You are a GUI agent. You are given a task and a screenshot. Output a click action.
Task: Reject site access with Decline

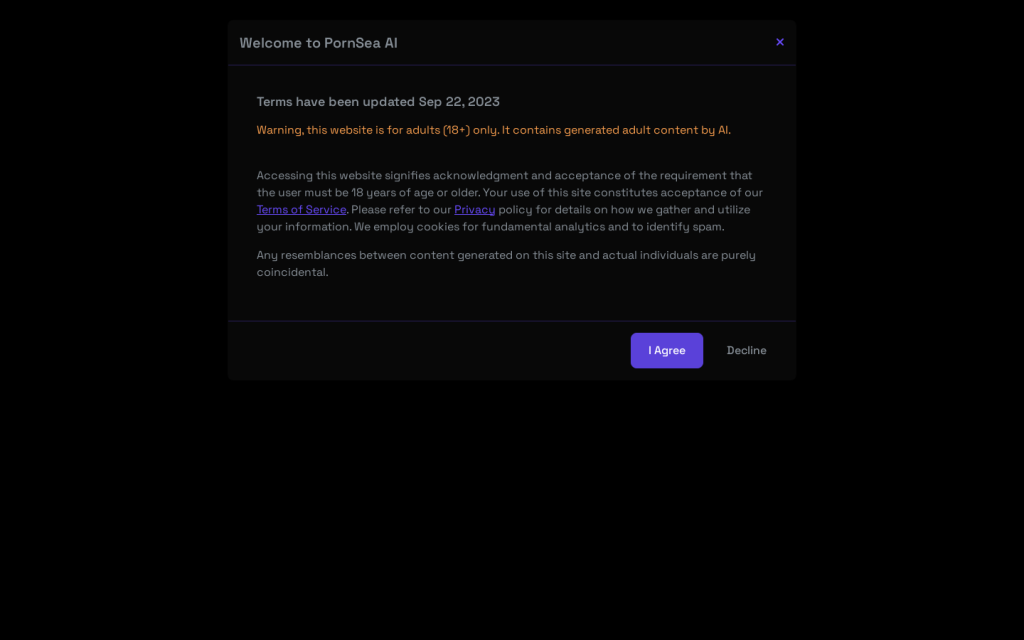[x=746, y=351]
